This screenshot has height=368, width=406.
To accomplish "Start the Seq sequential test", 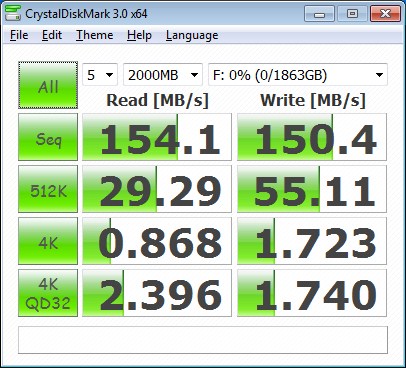I will point(48,137).
